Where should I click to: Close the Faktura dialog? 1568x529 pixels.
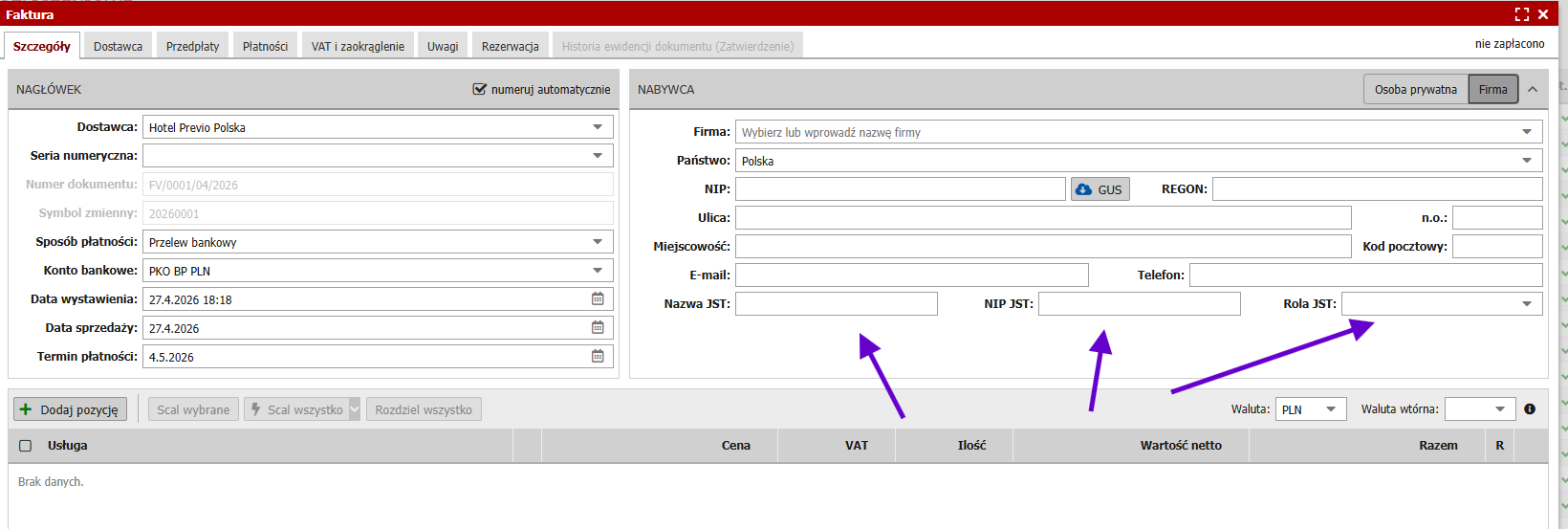(1543, 14)
